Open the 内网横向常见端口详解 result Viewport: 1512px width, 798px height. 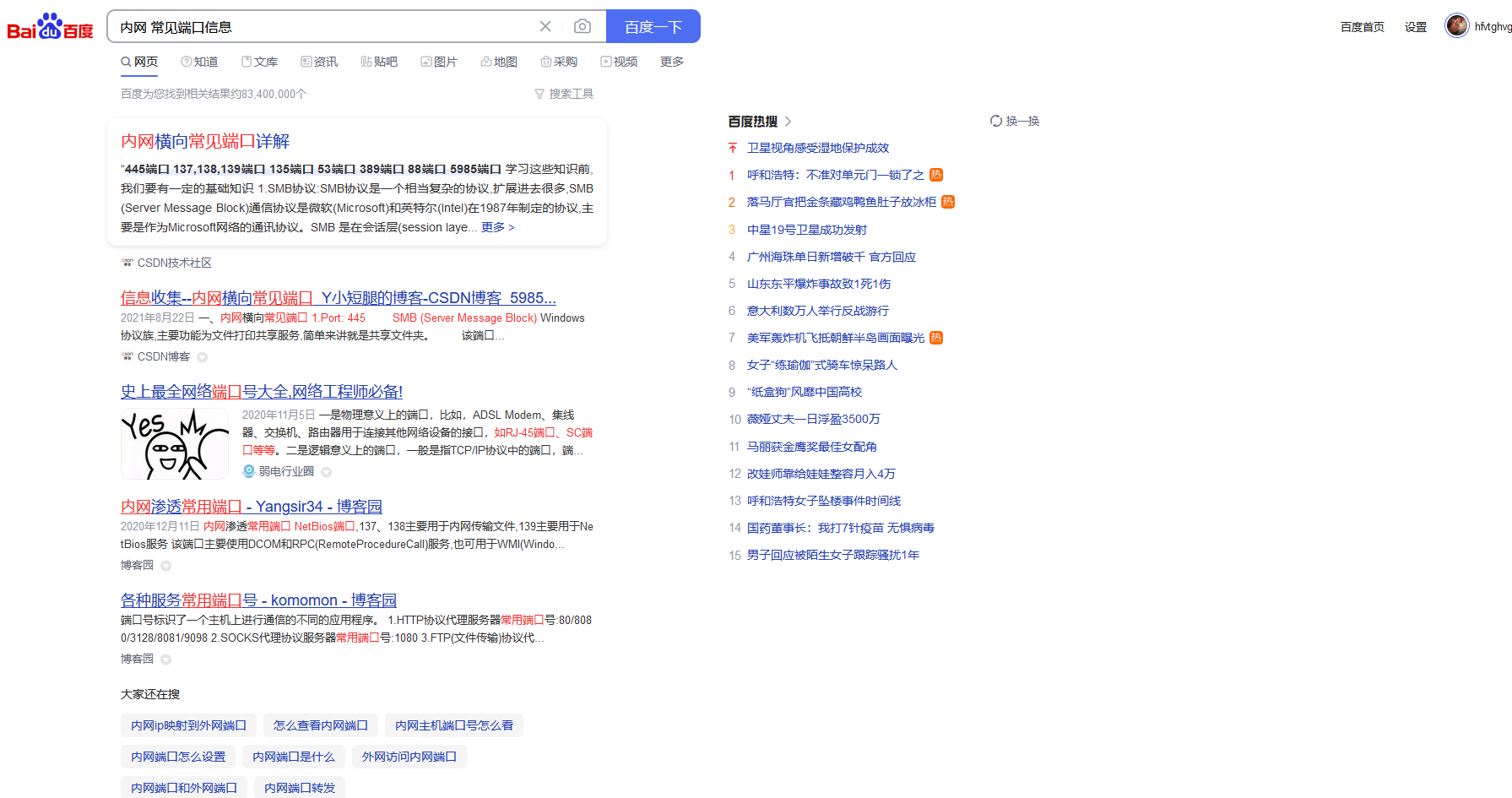tap(205, 141)
